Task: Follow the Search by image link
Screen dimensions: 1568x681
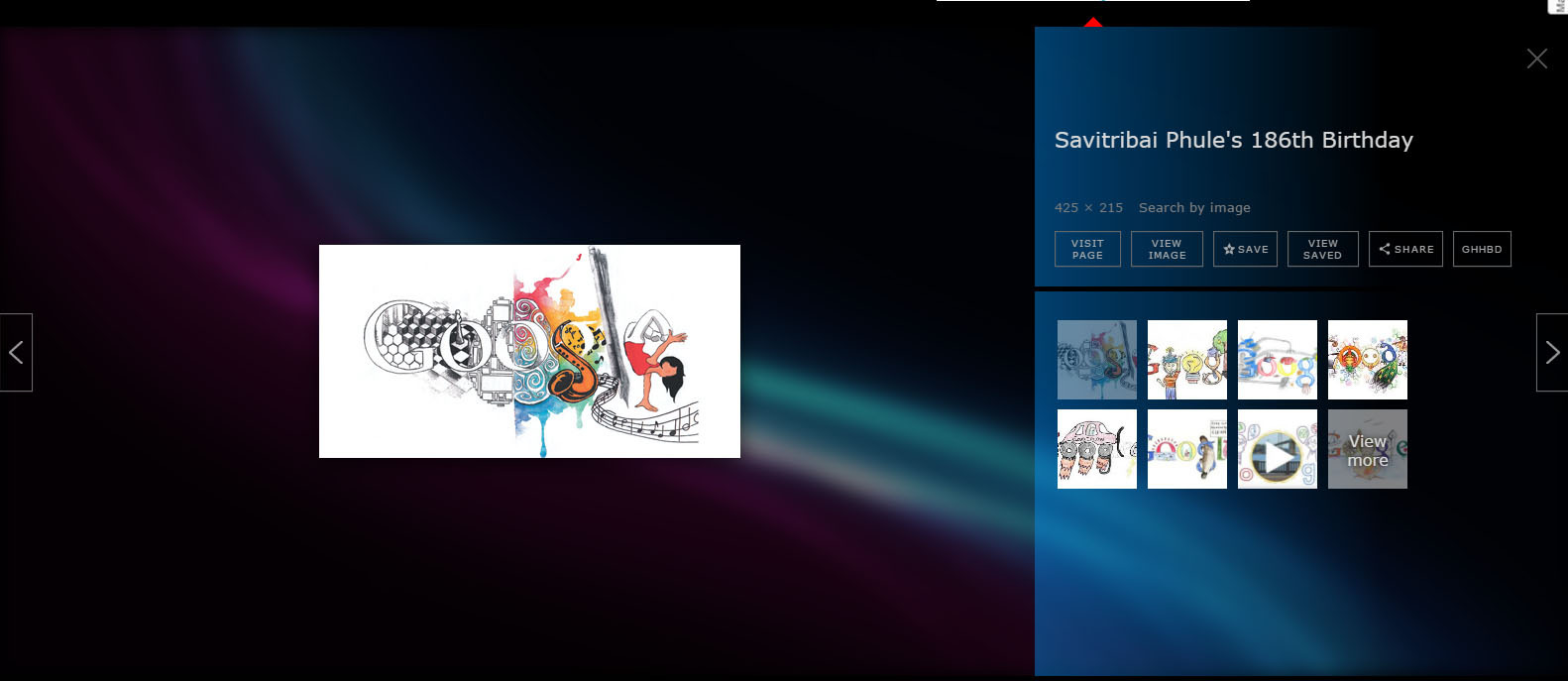Action: [x=1194, y=207]
